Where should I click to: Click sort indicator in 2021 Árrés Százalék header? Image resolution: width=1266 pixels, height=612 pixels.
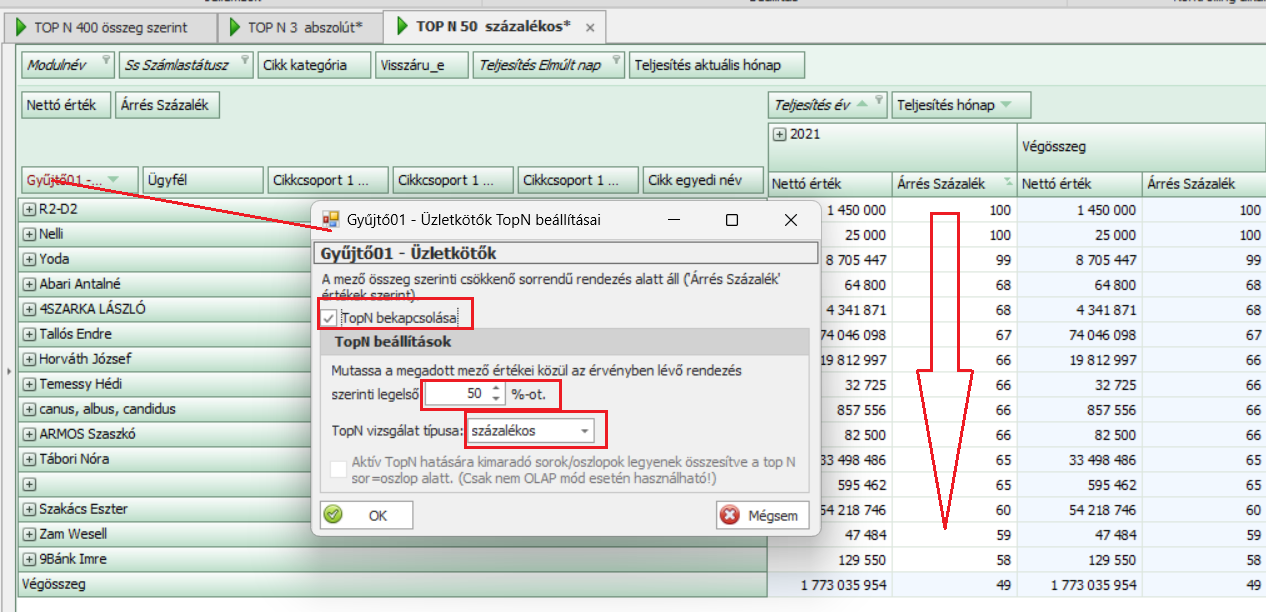1007,181
